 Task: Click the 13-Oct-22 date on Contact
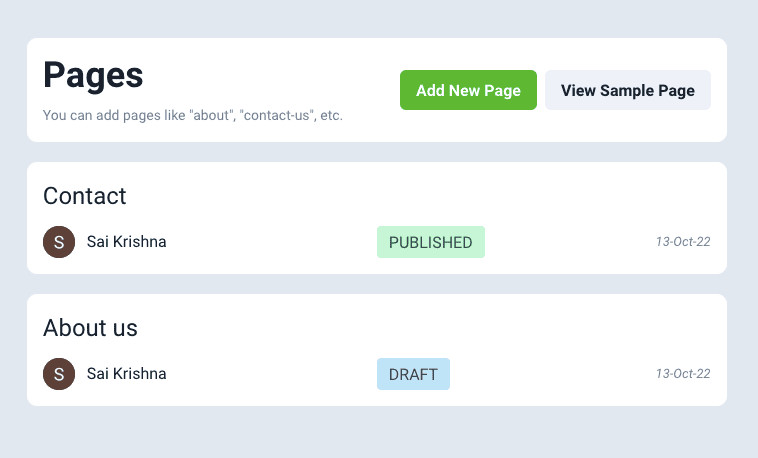click(x=683, y=242)
